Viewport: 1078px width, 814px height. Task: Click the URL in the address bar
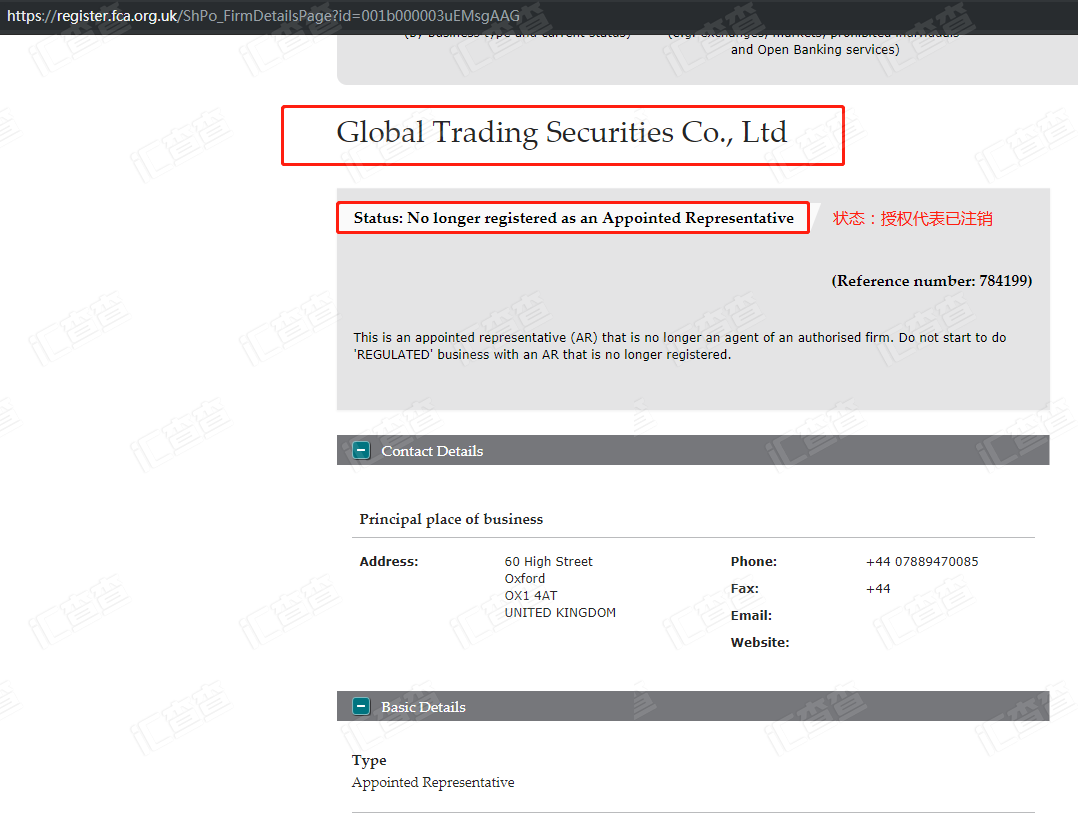click(263, 15)
